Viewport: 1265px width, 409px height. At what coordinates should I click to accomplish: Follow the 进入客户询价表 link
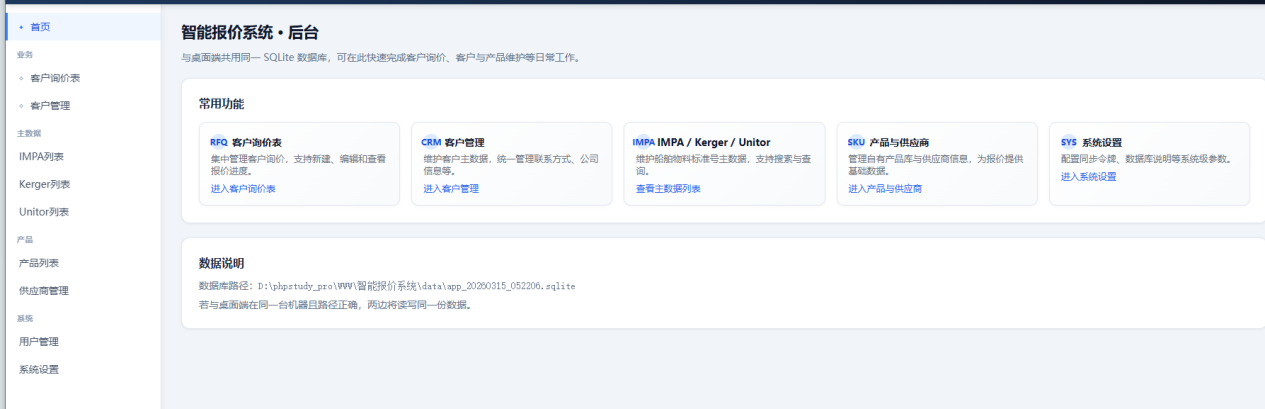(x=243, y=188)
